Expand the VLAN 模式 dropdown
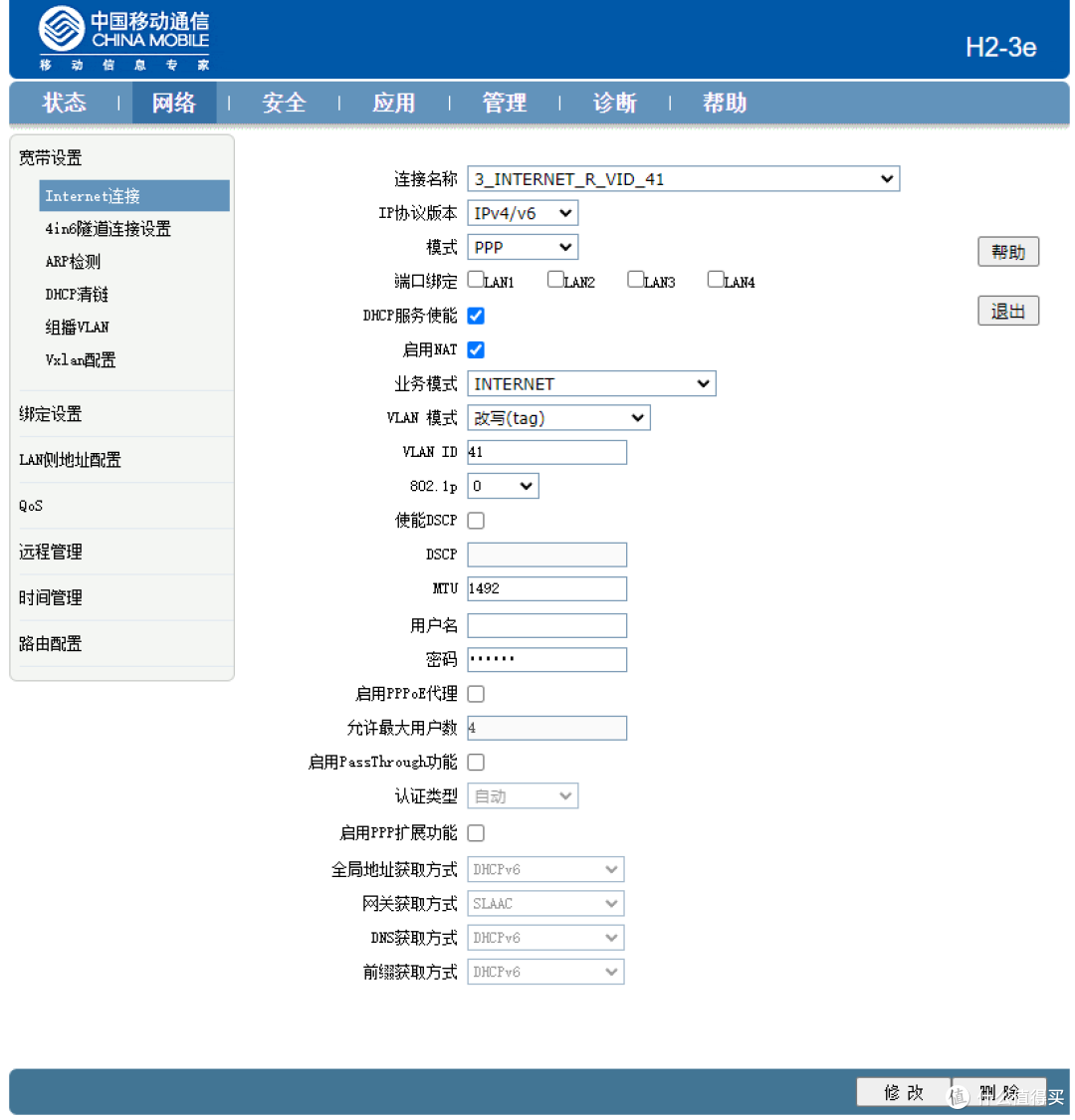Image resolution: width=1075 pixels, height=1120 pixels. pyautogui.click(x=559, y=418)
